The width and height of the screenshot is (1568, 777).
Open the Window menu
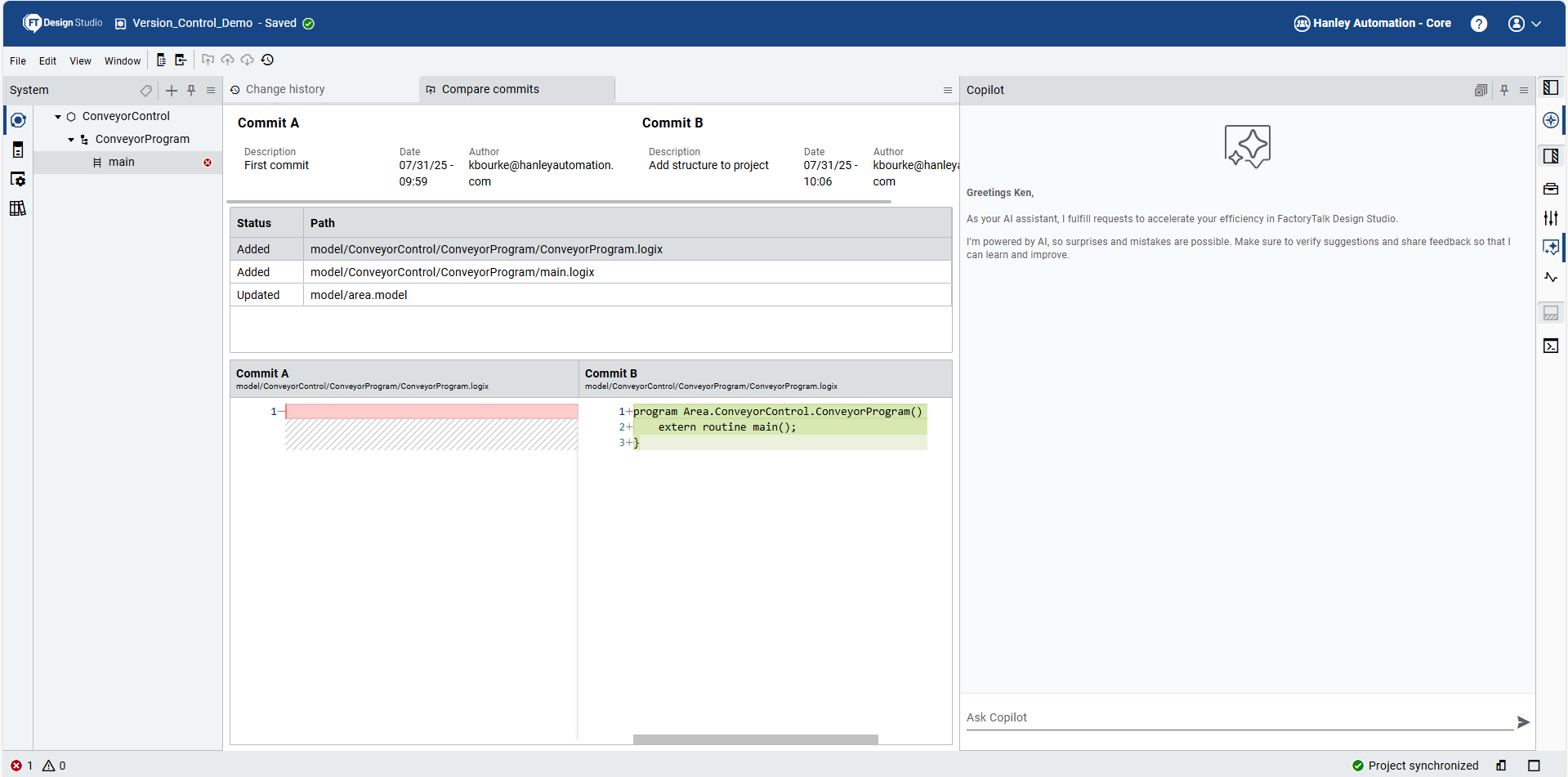pyautogui.click(x=123, y=61)
